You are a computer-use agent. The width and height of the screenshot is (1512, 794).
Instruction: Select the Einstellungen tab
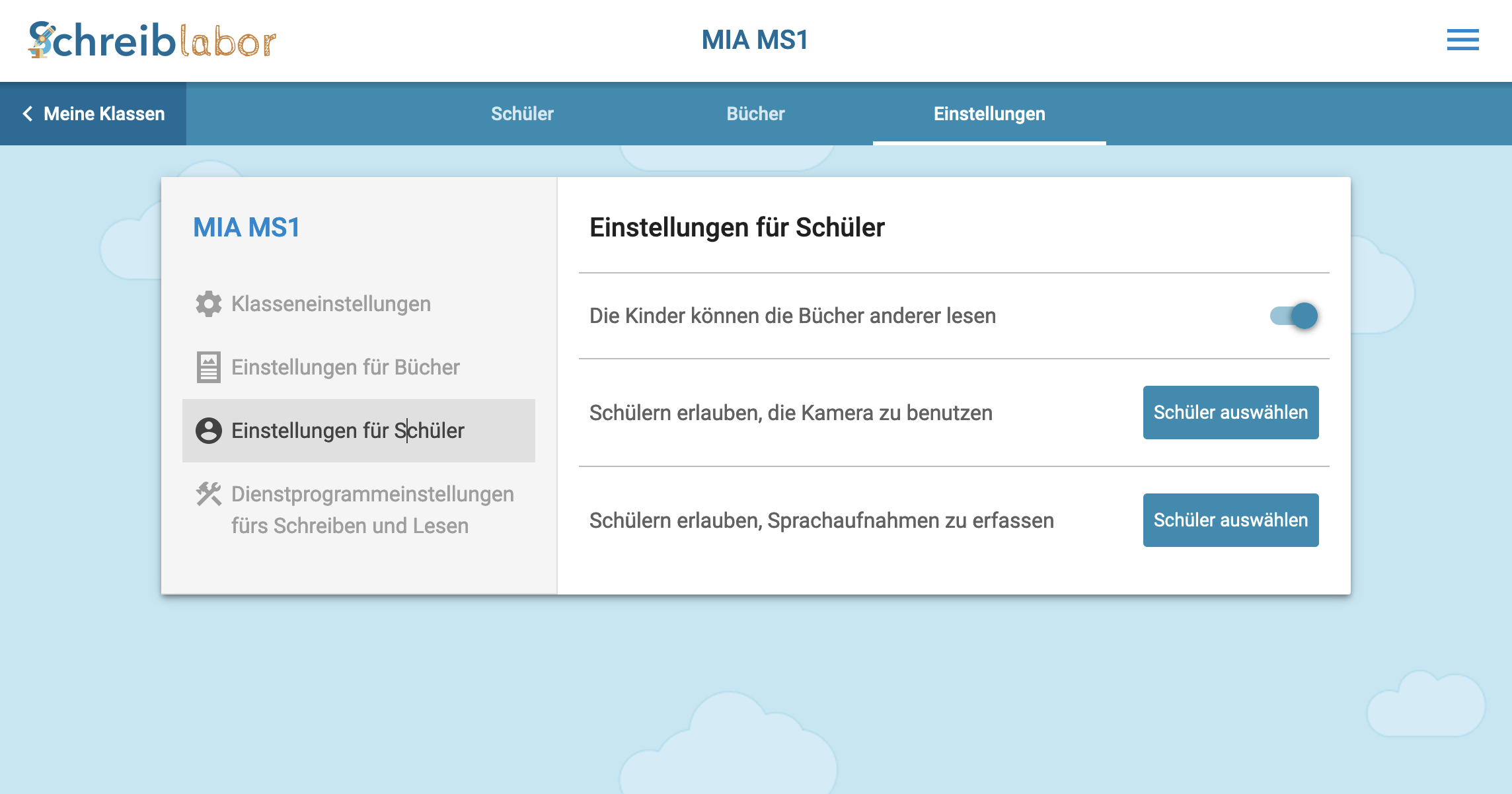pos(989,114)
